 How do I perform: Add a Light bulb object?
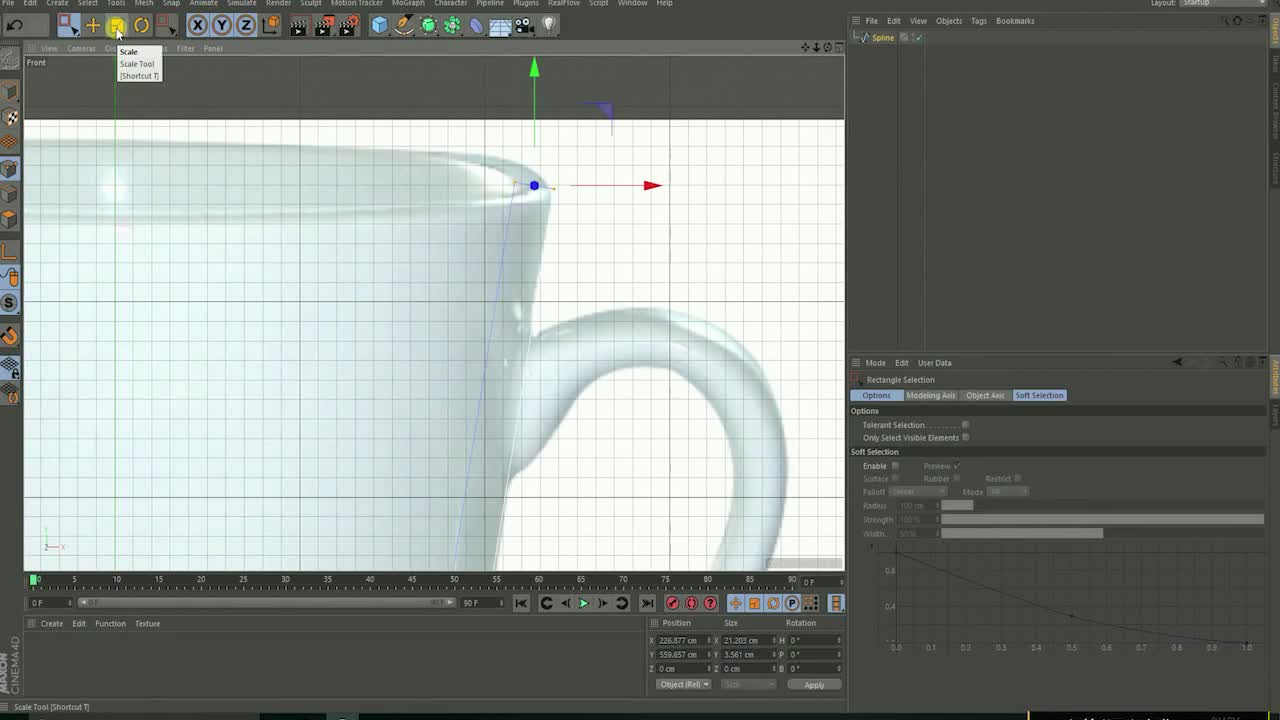coord(548,25)
